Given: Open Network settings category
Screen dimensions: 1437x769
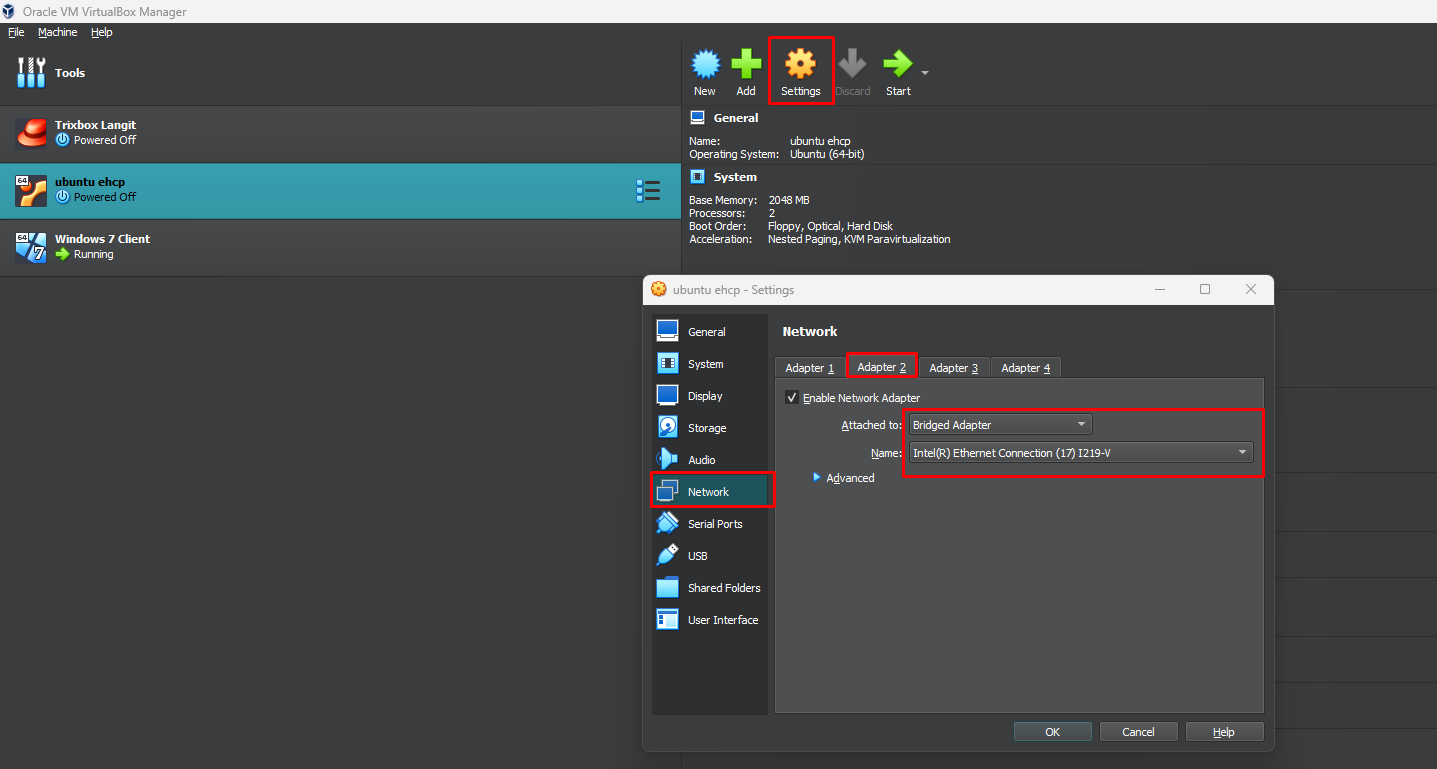Looking at the screenshot, I should click(710, 492).
